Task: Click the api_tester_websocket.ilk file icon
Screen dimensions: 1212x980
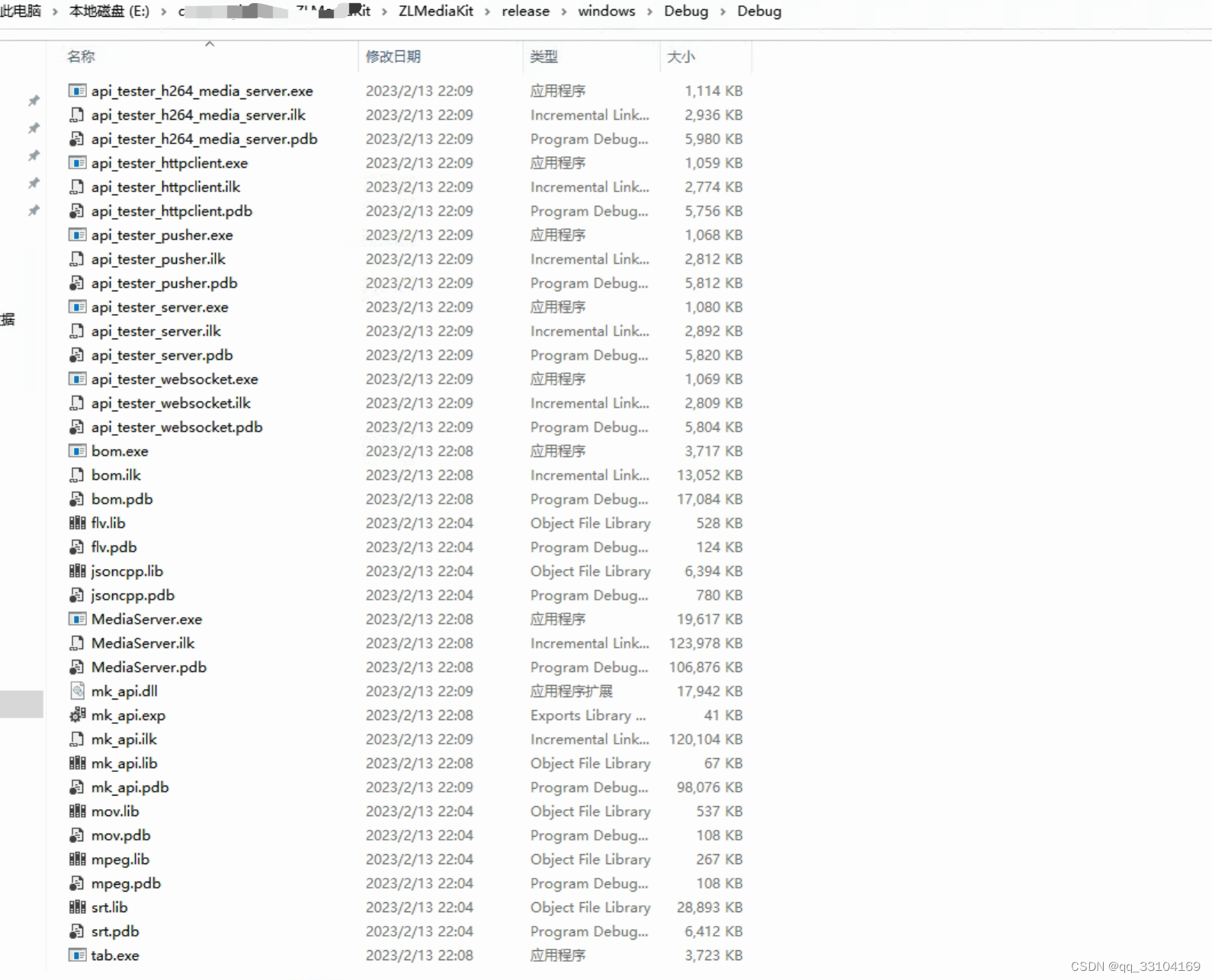Action: (x=77, y=403)
